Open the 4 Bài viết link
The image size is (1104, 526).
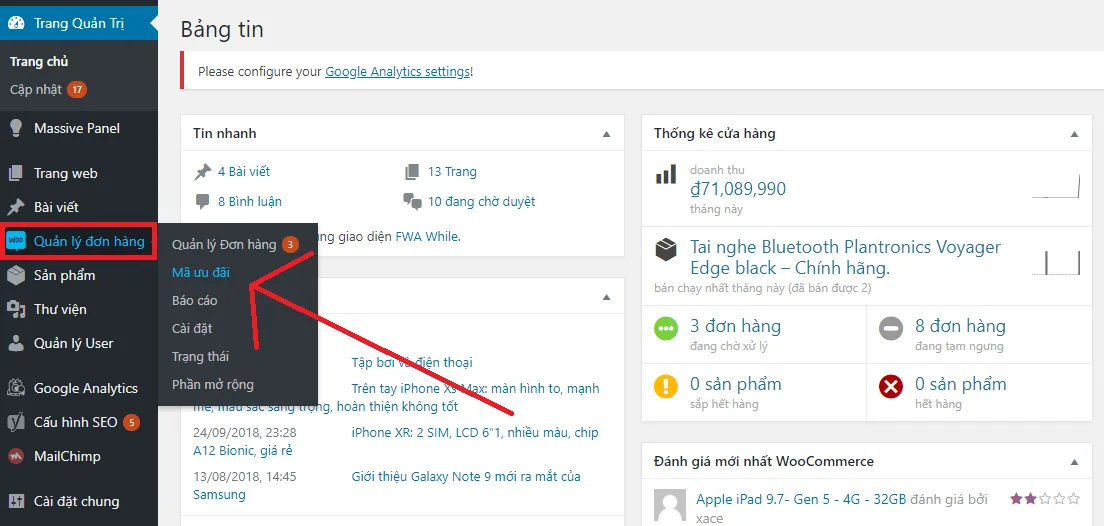(244, 172)
